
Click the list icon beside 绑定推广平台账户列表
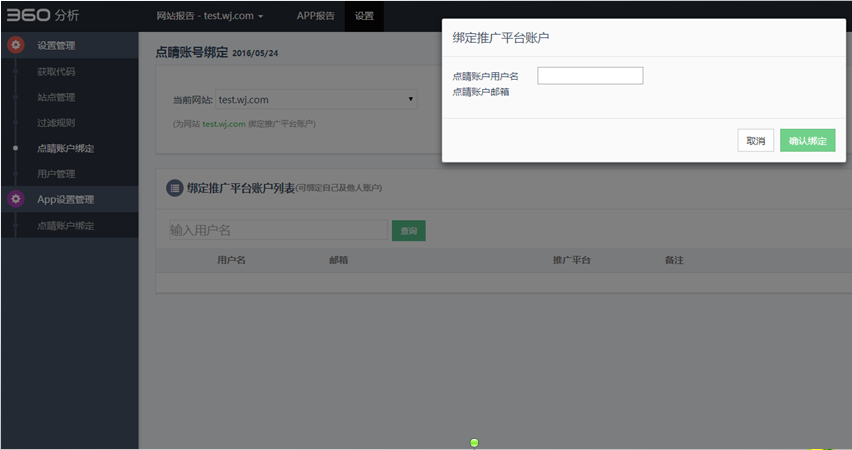coord(174,187)
